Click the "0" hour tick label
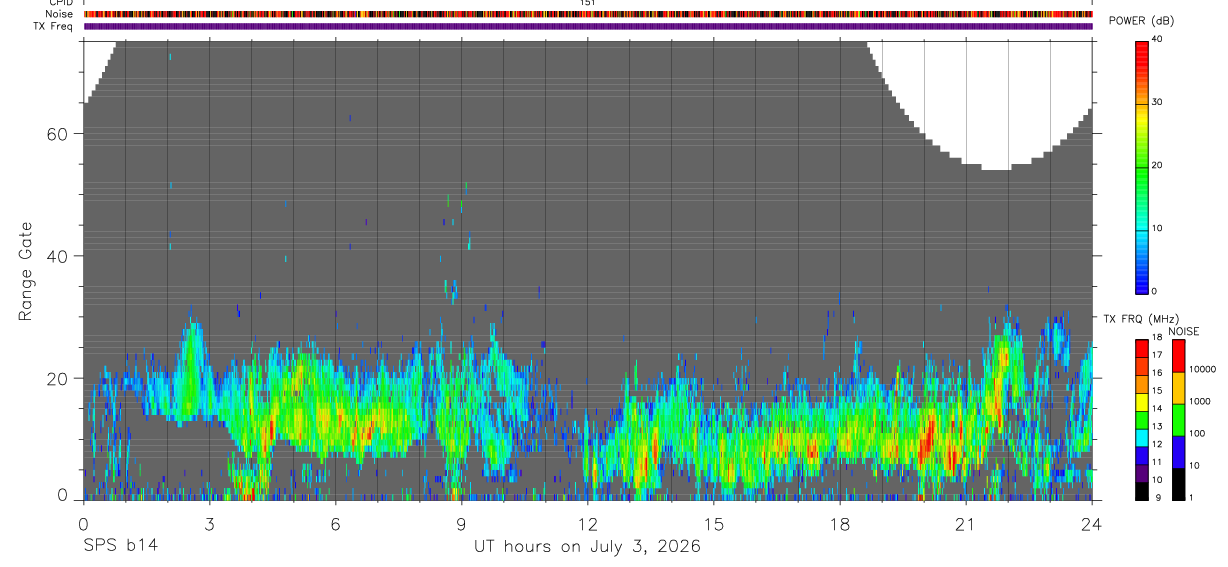 tap(83, 523)
